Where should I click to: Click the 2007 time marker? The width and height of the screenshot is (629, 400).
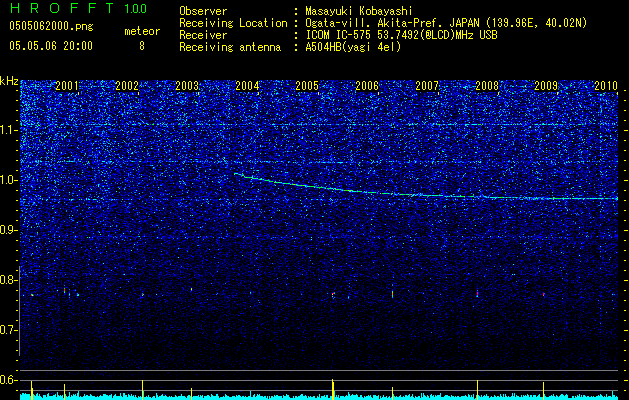coord(427,85)
